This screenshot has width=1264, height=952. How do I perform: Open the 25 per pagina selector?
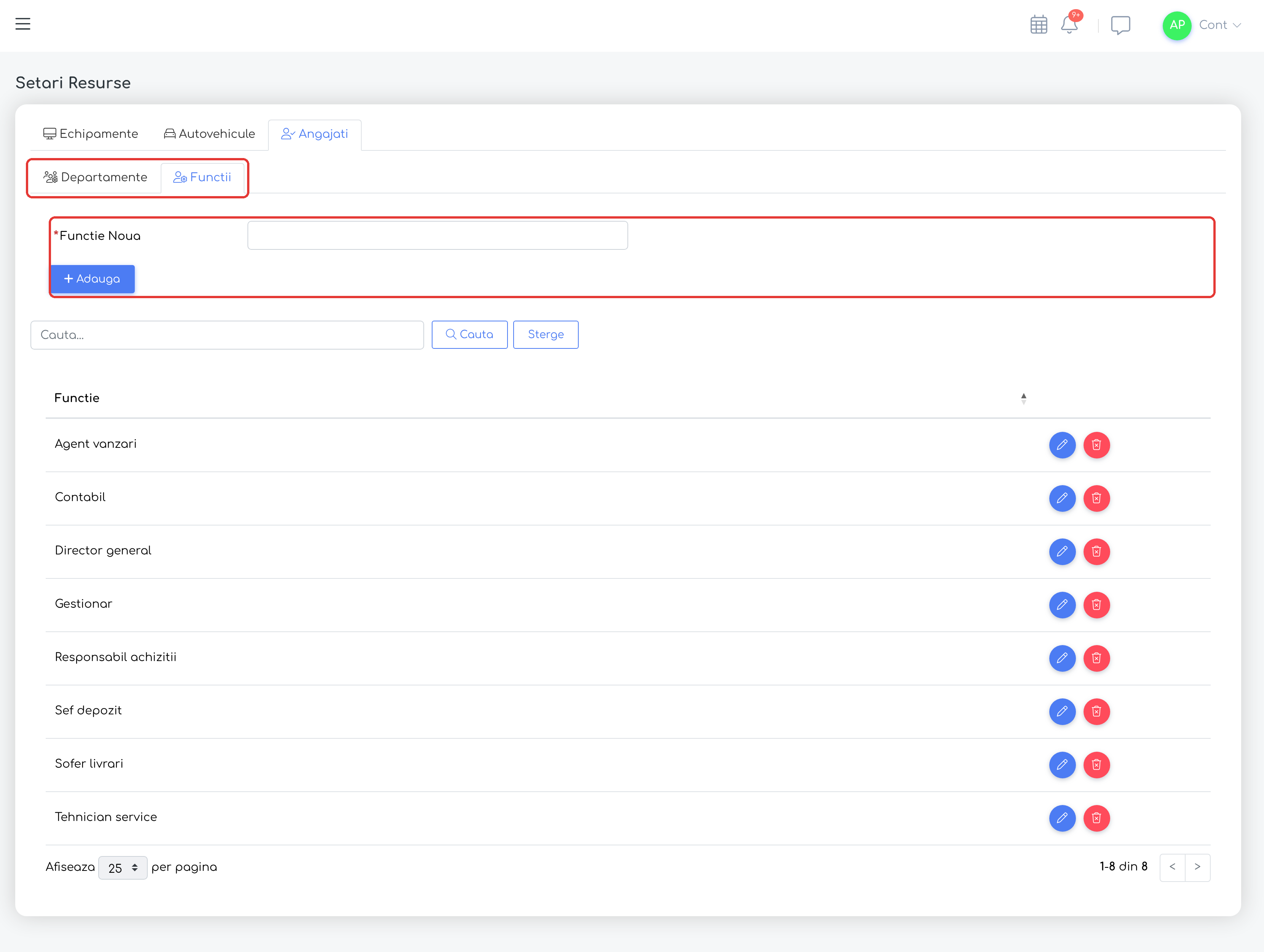coord(123,867)
